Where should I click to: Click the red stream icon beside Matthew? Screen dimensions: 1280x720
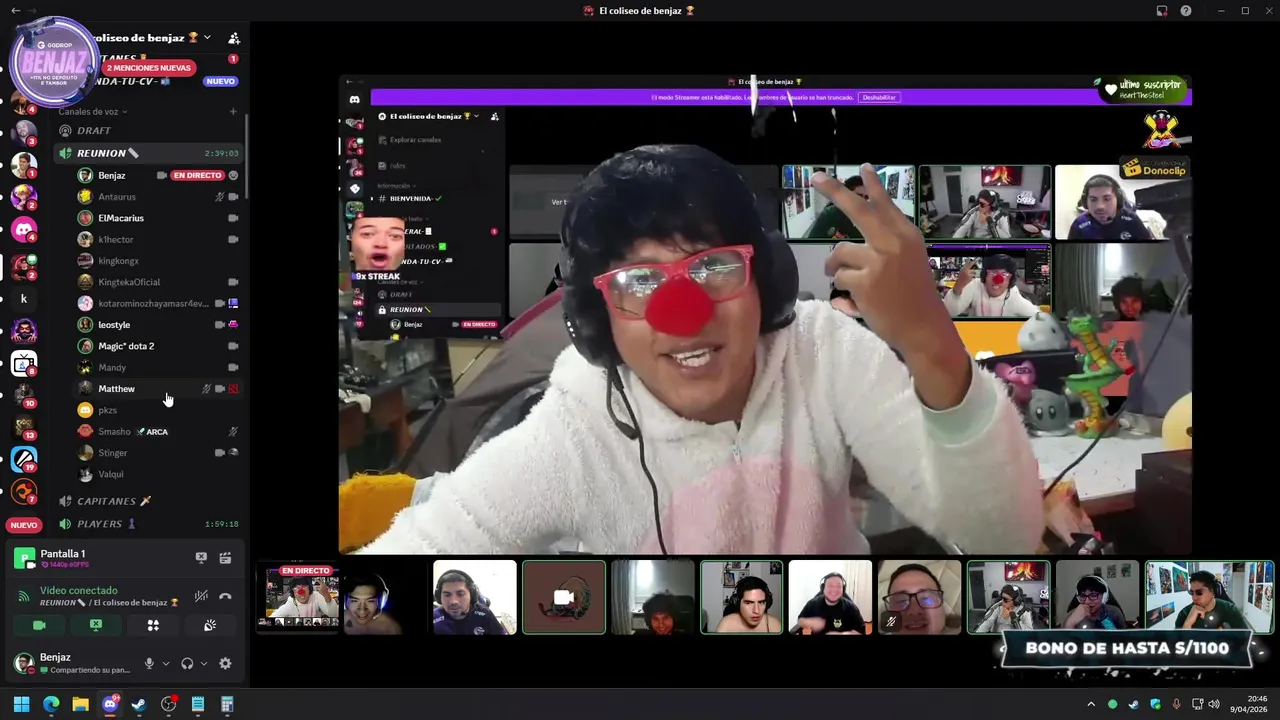tap(233, 389)
